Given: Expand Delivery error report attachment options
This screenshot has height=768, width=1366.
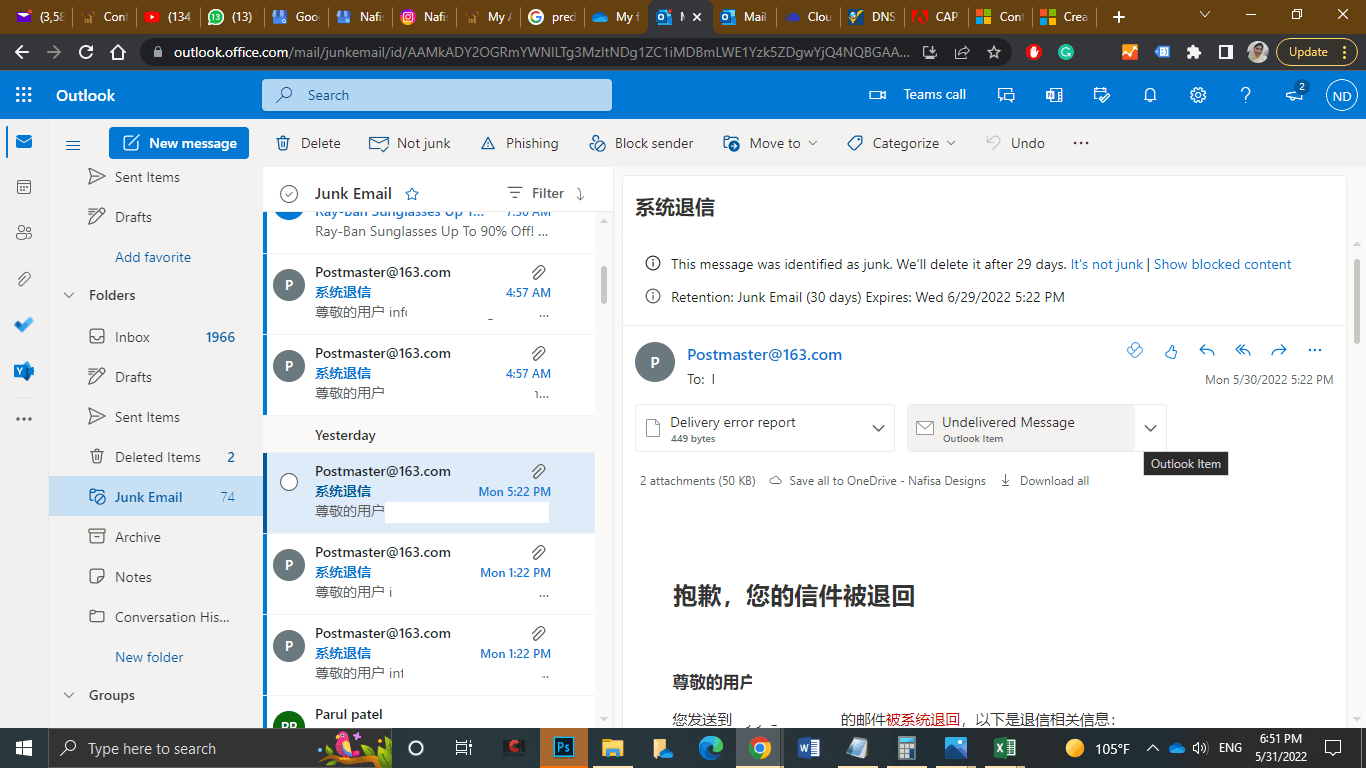Looking at the screenshot, I should pyautogui.click(x=878, y=428).
